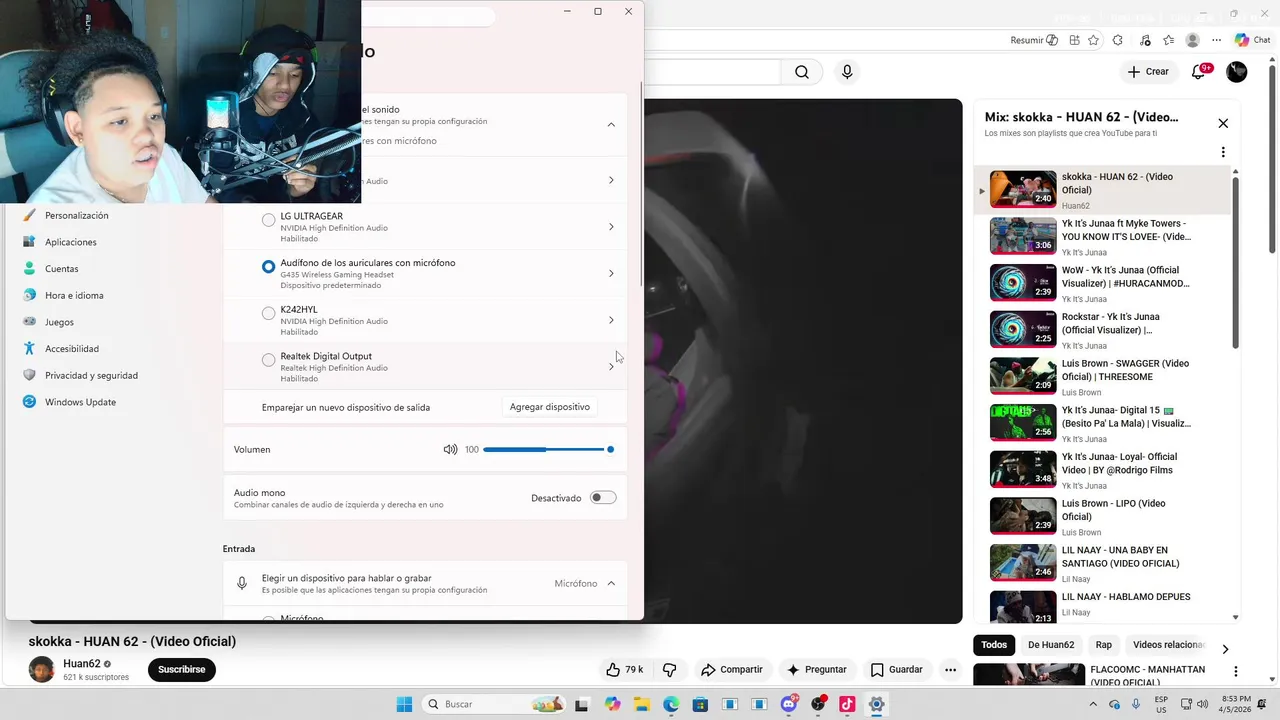Open Huan62 channel name link
Viewport: 1280px width, 720px height.
tap(82, 663)
